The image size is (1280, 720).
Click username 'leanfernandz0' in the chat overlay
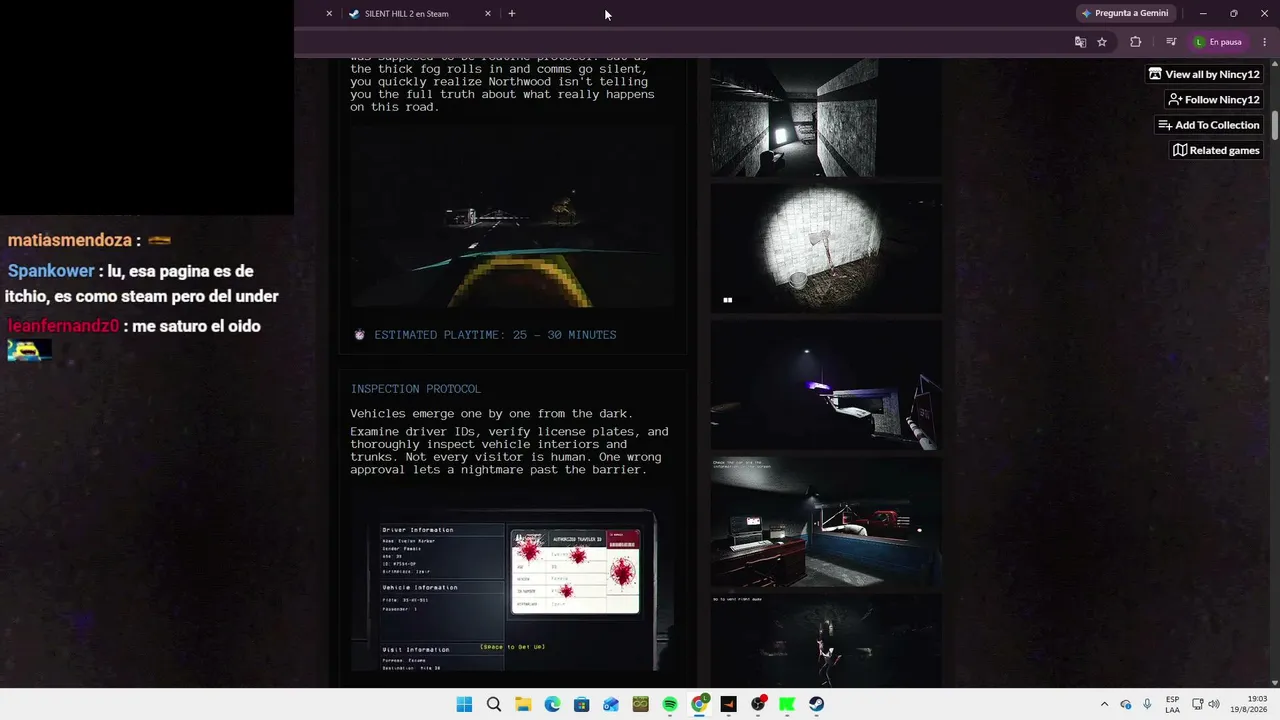pyautogui.click(x=64, y=326)
